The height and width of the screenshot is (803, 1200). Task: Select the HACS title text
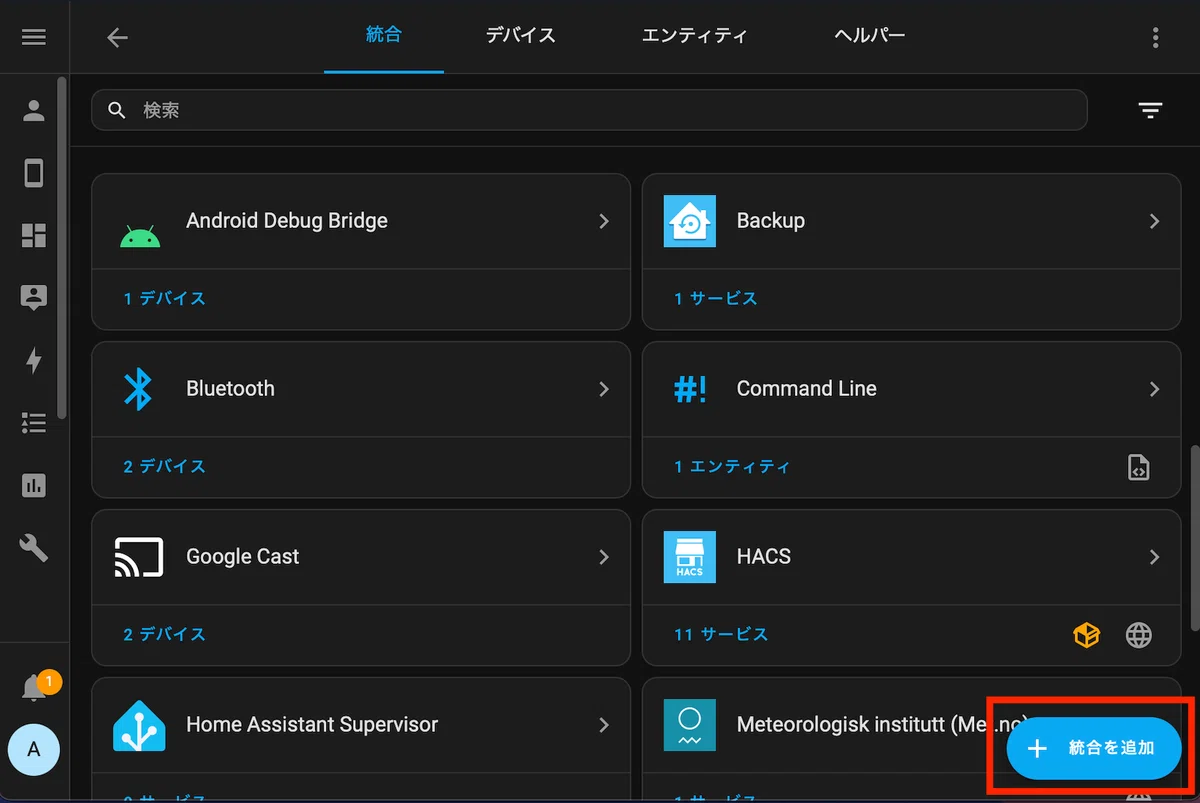coord(764,557)
